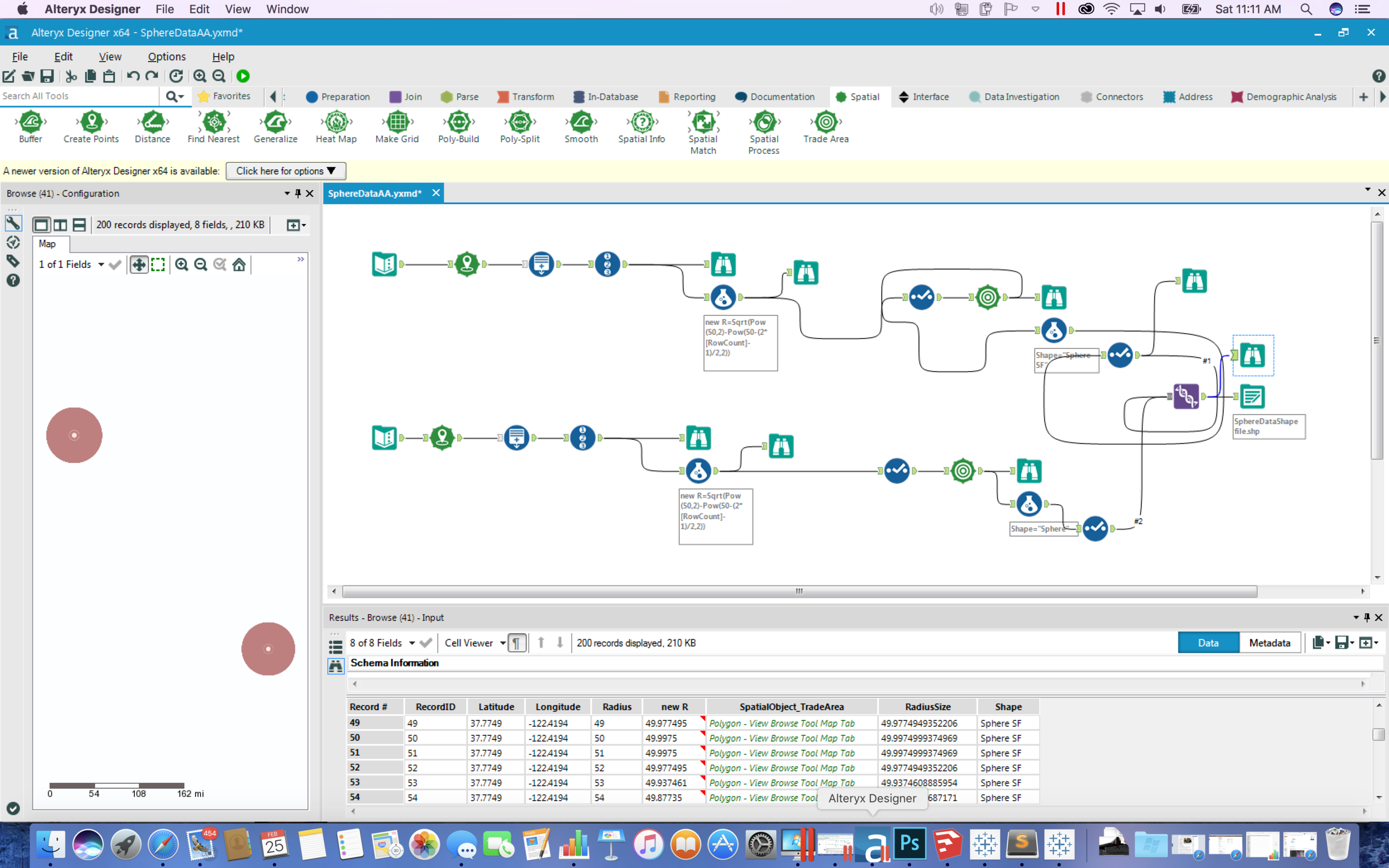Viewport: 1389px width, 868px height.
Task: Open Results panel options arrow
Action: pyautogui.click(x=1356, y=618)
